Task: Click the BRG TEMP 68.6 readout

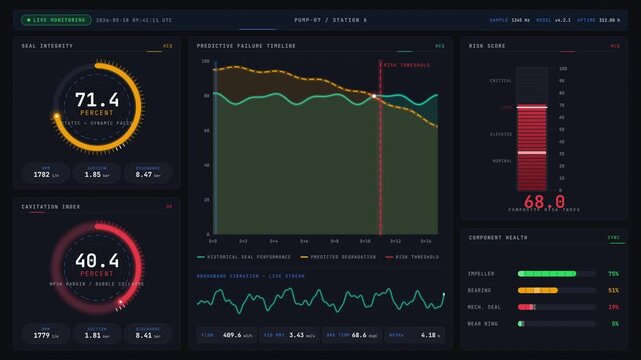Action: point(352,335)
